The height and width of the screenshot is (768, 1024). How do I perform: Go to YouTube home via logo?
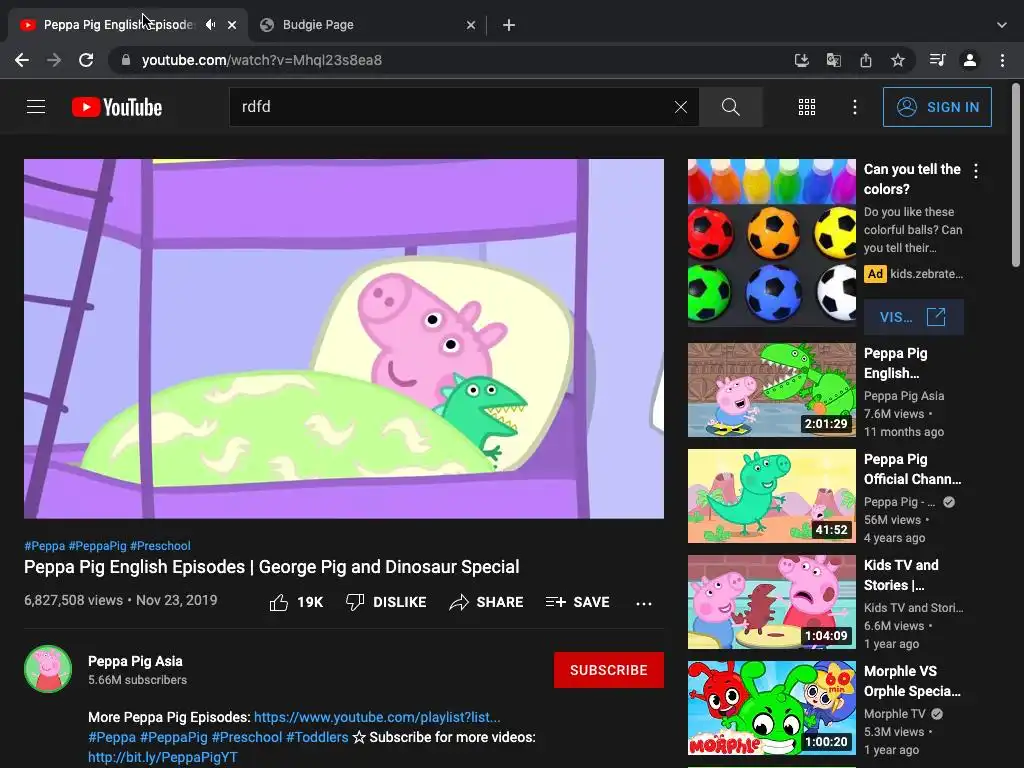click(117, 107)
